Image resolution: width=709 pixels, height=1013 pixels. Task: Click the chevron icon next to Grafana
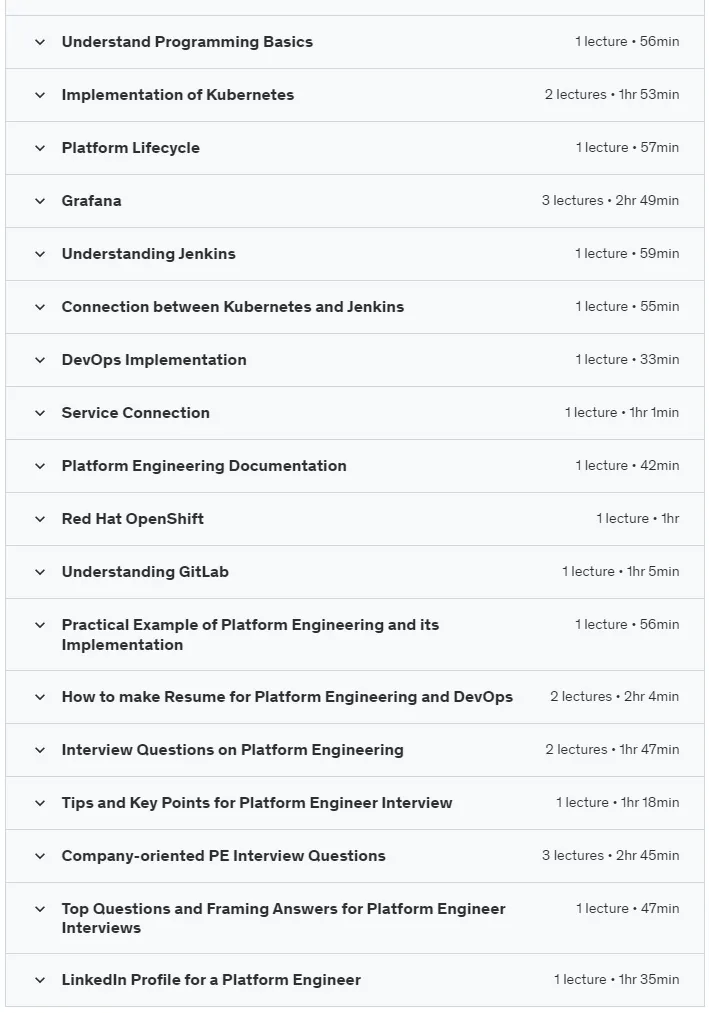coord(40,201)
